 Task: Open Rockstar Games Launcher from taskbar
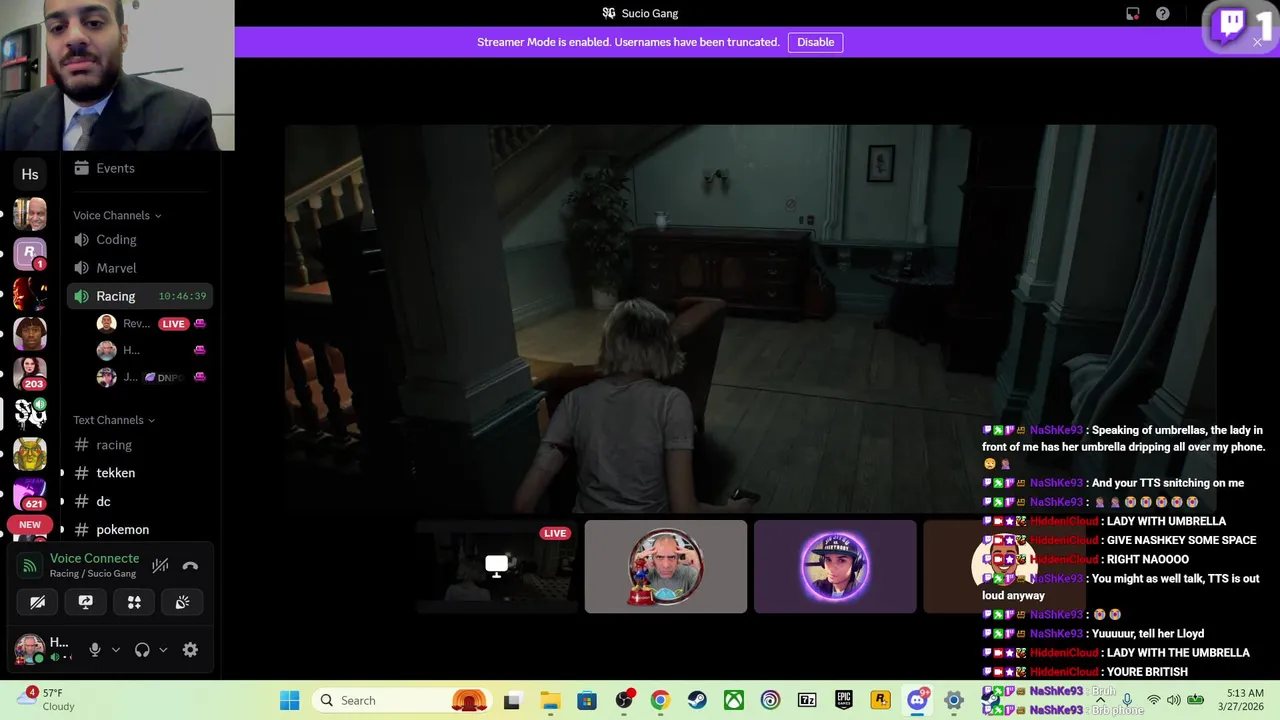(x=880, y=700)
